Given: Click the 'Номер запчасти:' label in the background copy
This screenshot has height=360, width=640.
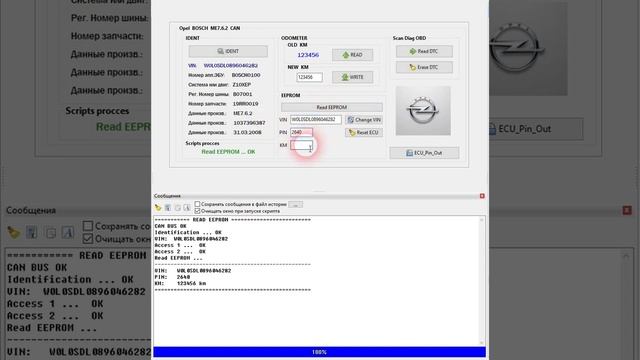Looking at the screenshot, I should 107,36.
